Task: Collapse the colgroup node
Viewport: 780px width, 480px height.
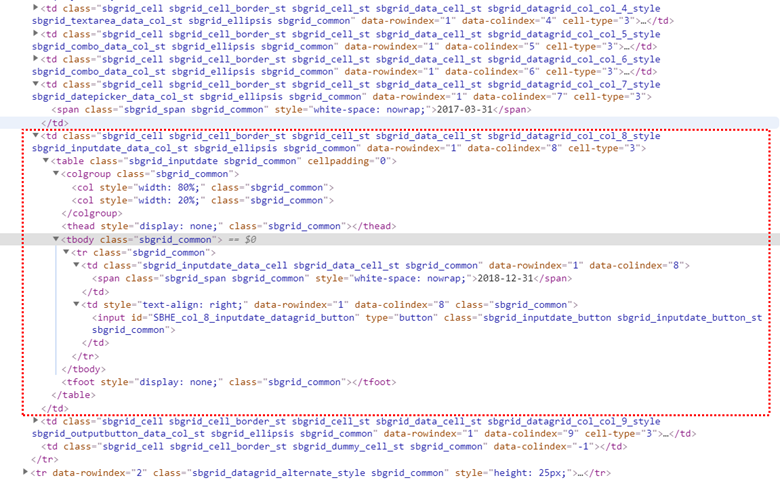Action: pyautogui.click(x=56, y=173)
